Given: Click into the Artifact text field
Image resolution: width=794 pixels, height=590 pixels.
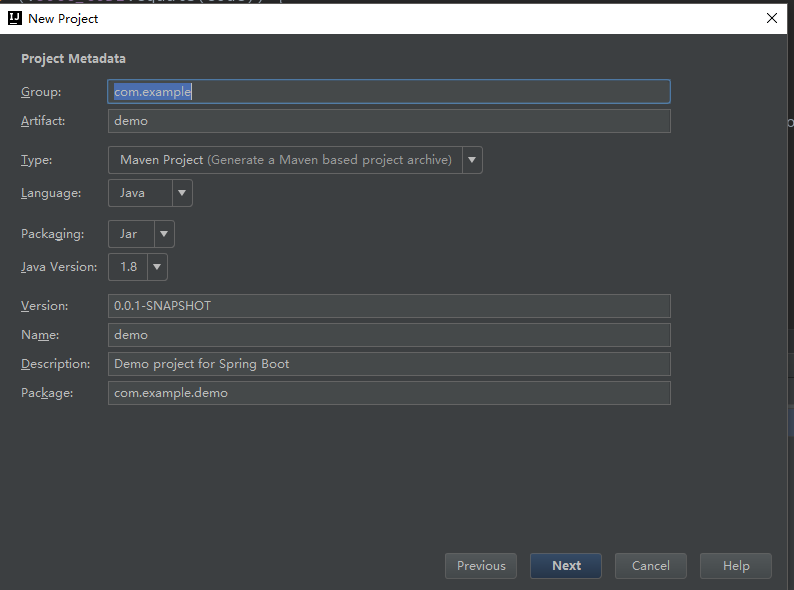Looking at the screenshot, I should point(388,121).
